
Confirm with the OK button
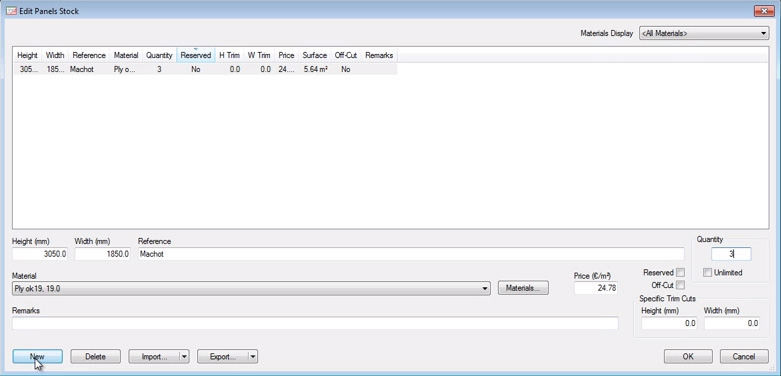(688, 357)
